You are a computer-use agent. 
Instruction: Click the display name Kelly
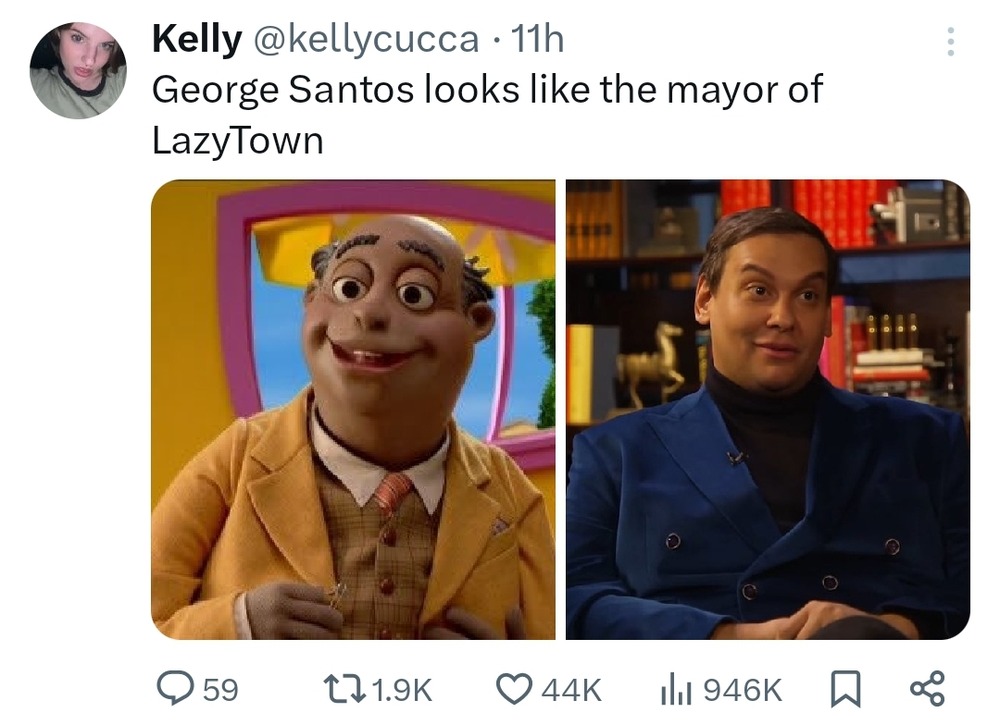click(x=196, y=39)
